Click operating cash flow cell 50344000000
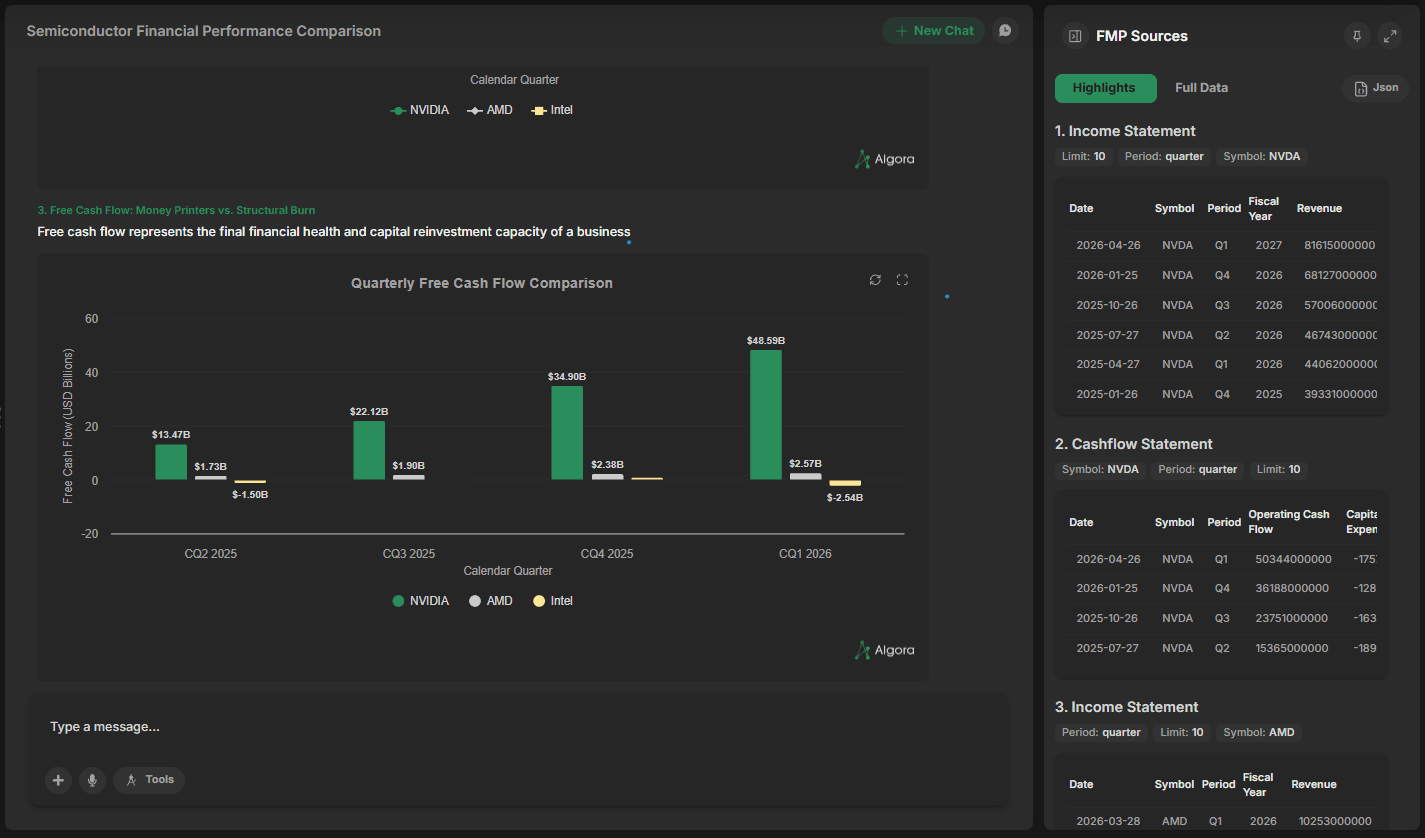The image size is (1425, 838). [x=1292, y=559]
